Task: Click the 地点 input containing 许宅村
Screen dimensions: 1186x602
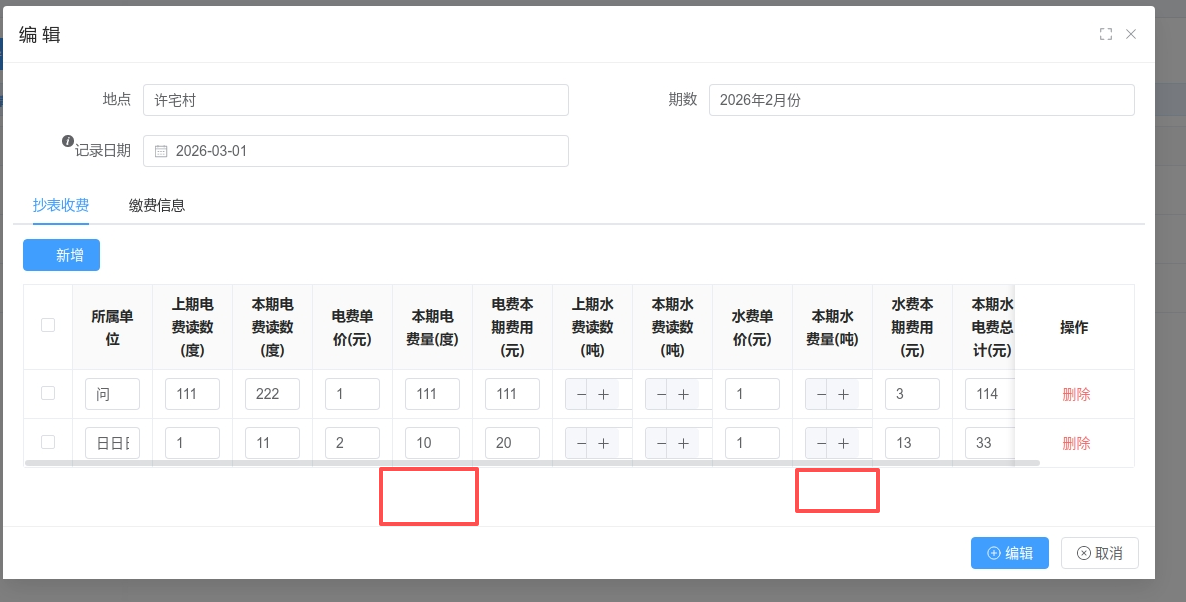Action: (x=355, y=100)
